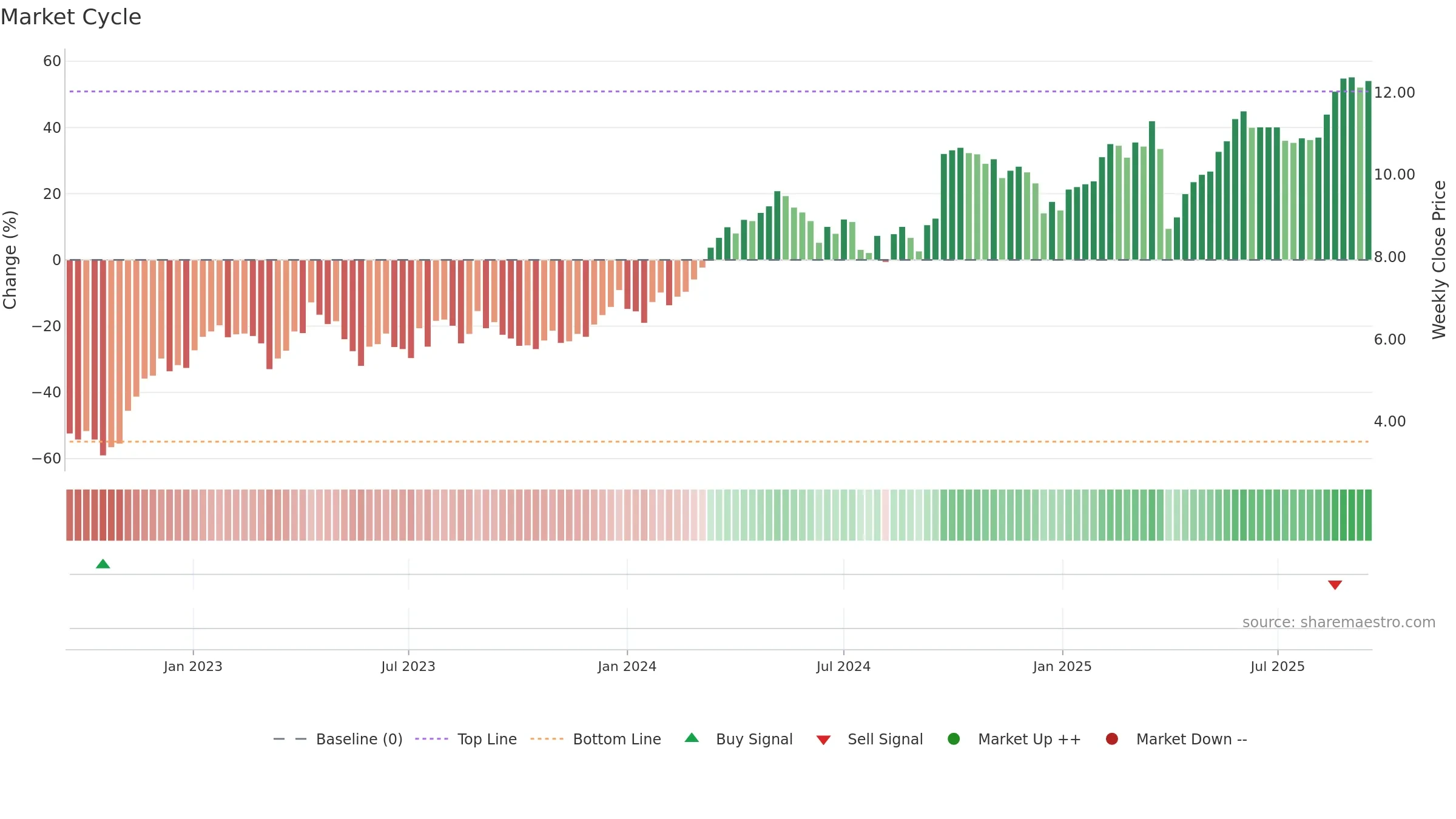Click the Jan 2024 x-axis label
This screenshot has width=1456, height=819.
(x=627, y=666)
